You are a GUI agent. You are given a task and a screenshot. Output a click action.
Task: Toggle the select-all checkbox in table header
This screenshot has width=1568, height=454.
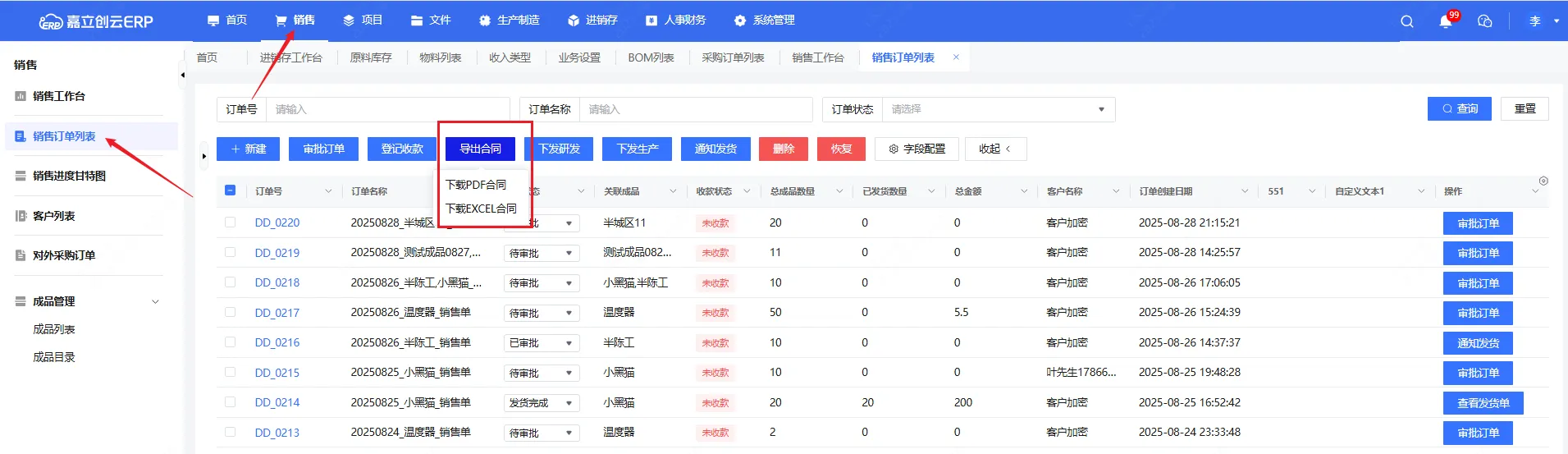tap(231, 190)
